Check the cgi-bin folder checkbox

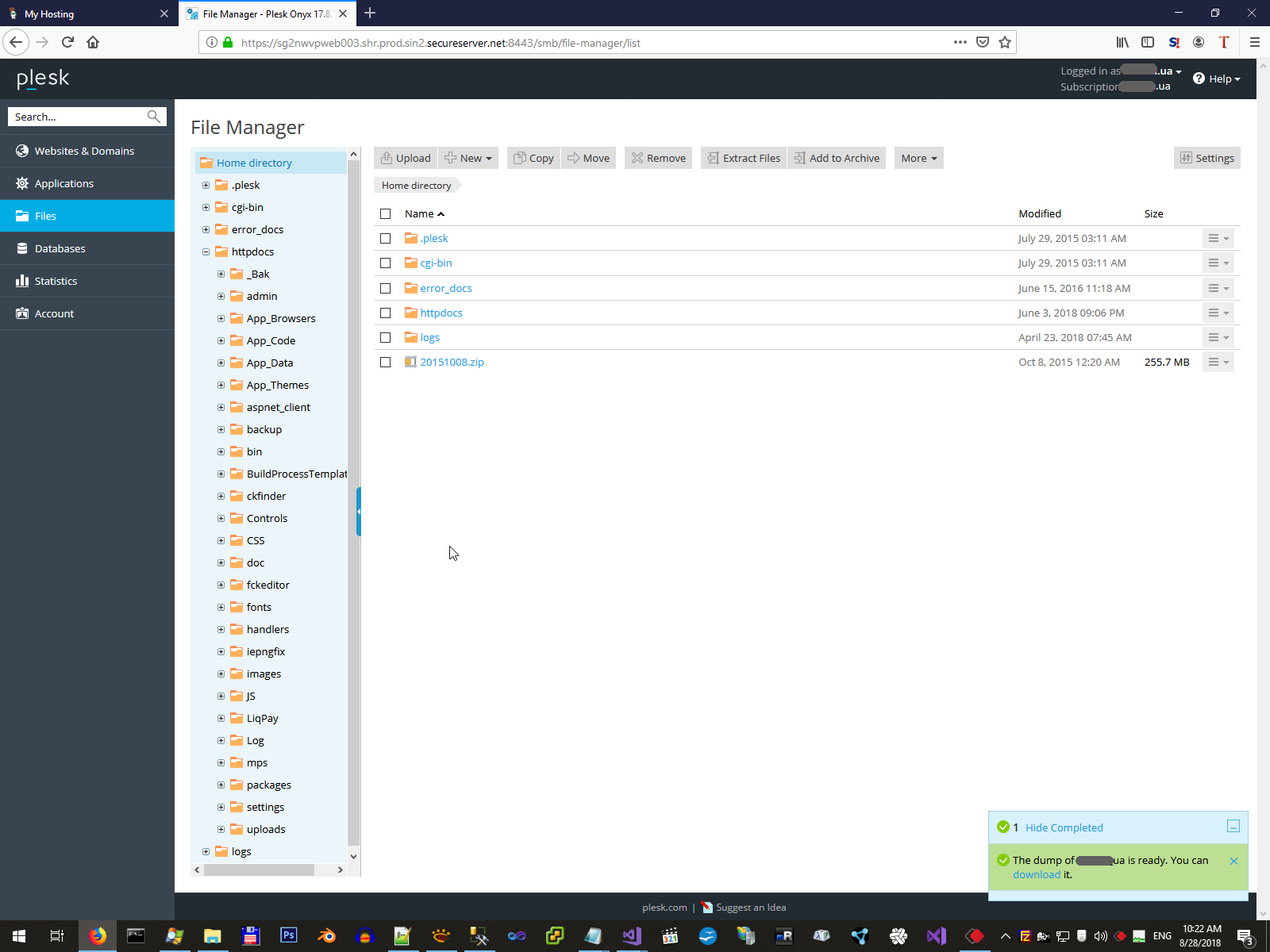386,263
